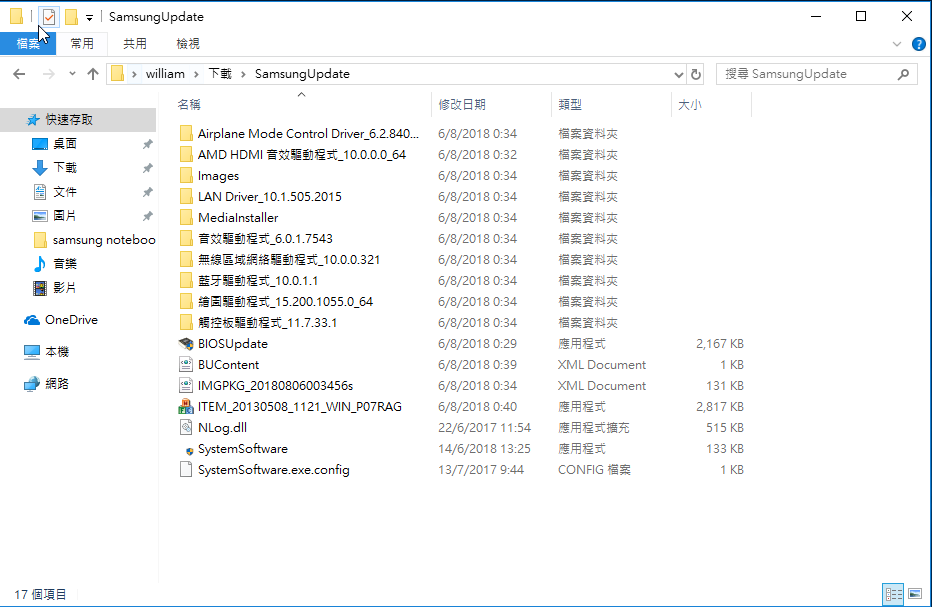Click william in the address breadcrumb

(x=165, y=74)
